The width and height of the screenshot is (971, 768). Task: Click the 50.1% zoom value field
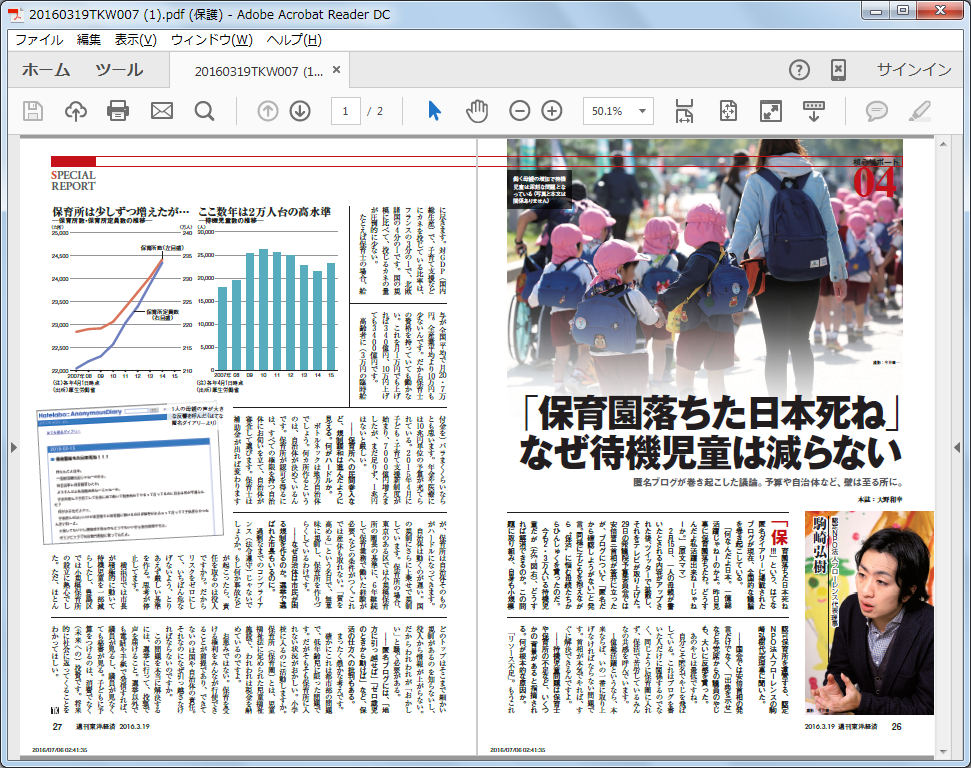607,111
